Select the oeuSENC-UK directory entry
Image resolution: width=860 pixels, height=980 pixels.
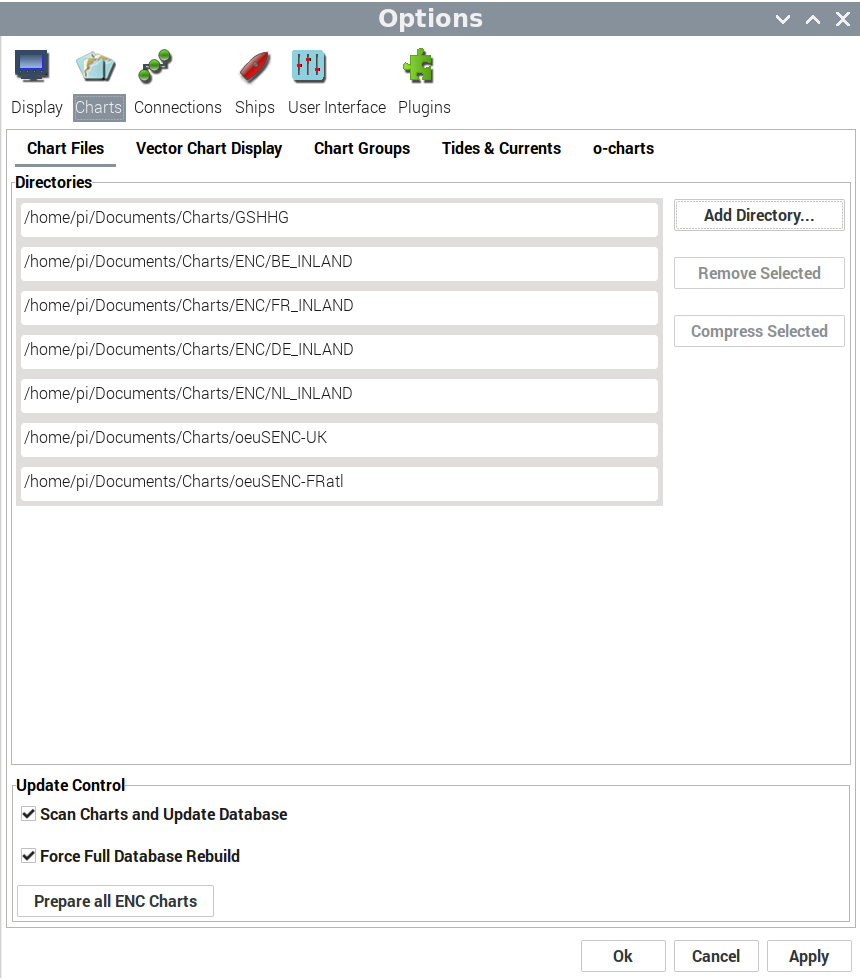pyautogui.click(x=339, y=438)
